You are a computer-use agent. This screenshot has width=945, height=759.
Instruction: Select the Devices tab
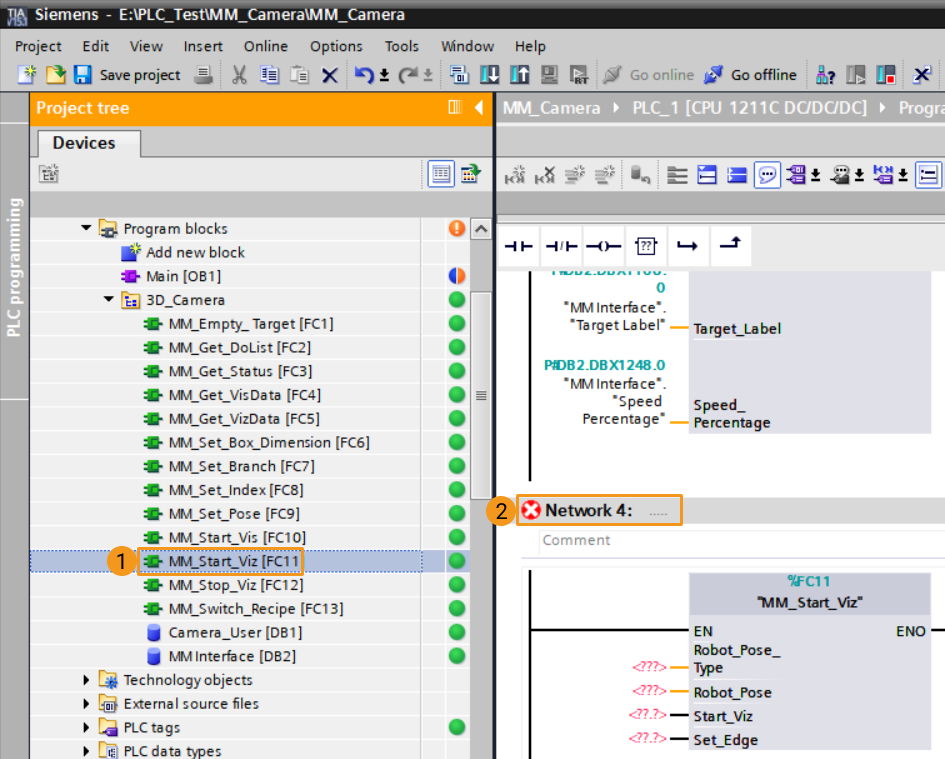(84, 143)
